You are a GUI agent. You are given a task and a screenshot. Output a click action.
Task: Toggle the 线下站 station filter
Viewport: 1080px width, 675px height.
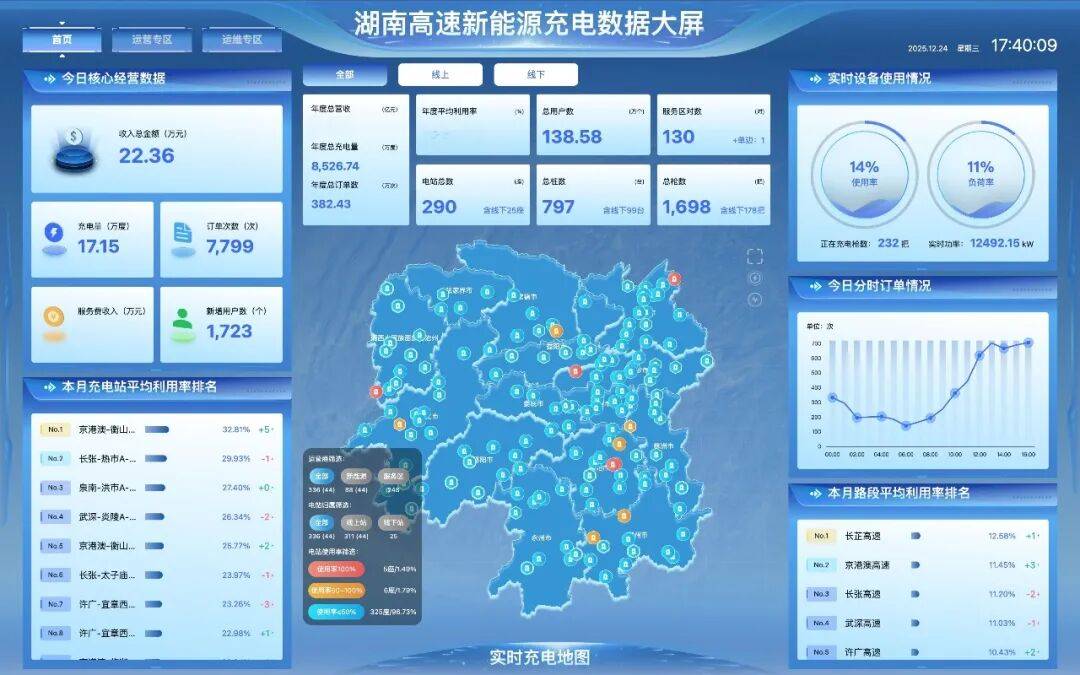391,522
